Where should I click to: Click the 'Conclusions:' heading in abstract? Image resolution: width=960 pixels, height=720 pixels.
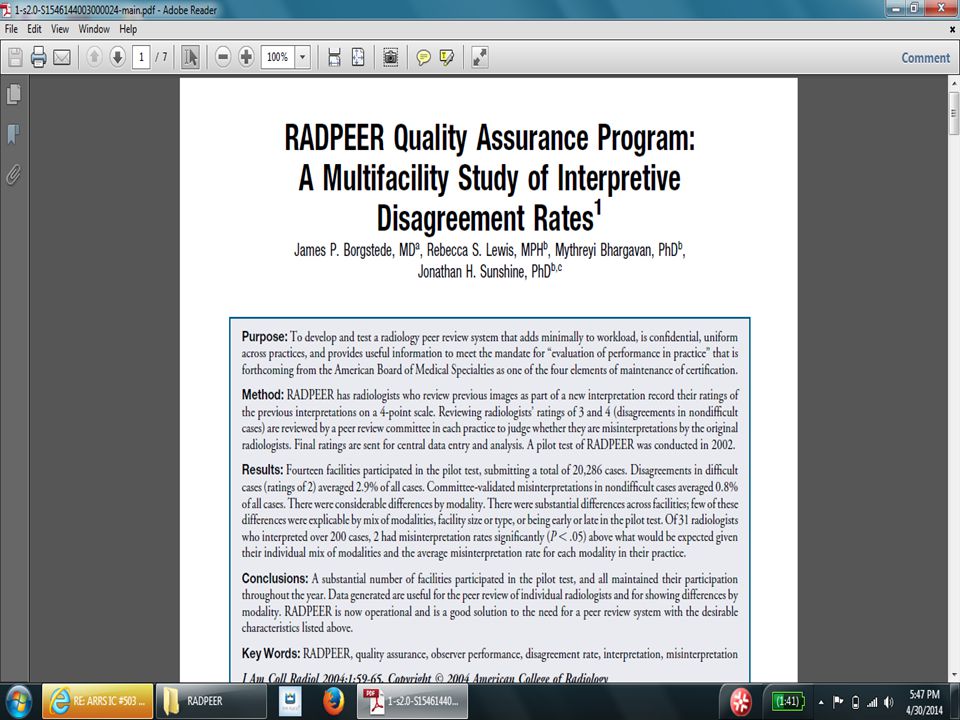point(275,579)
